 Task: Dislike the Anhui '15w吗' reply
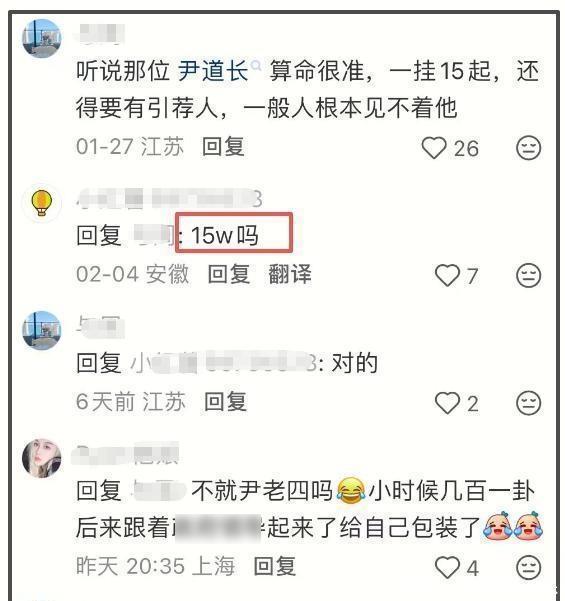[529, 275]
